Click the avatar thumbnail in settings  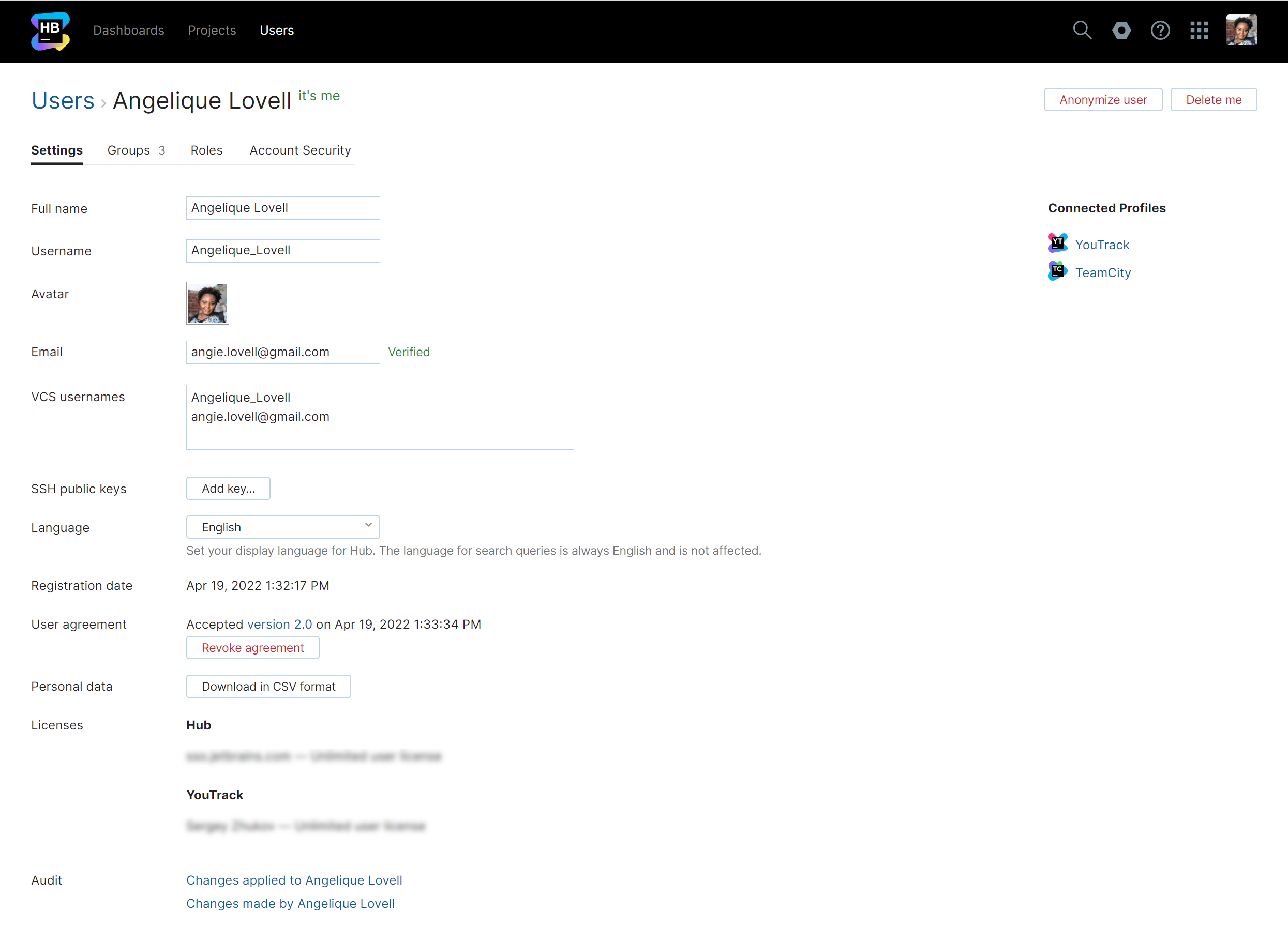[207, 303]
